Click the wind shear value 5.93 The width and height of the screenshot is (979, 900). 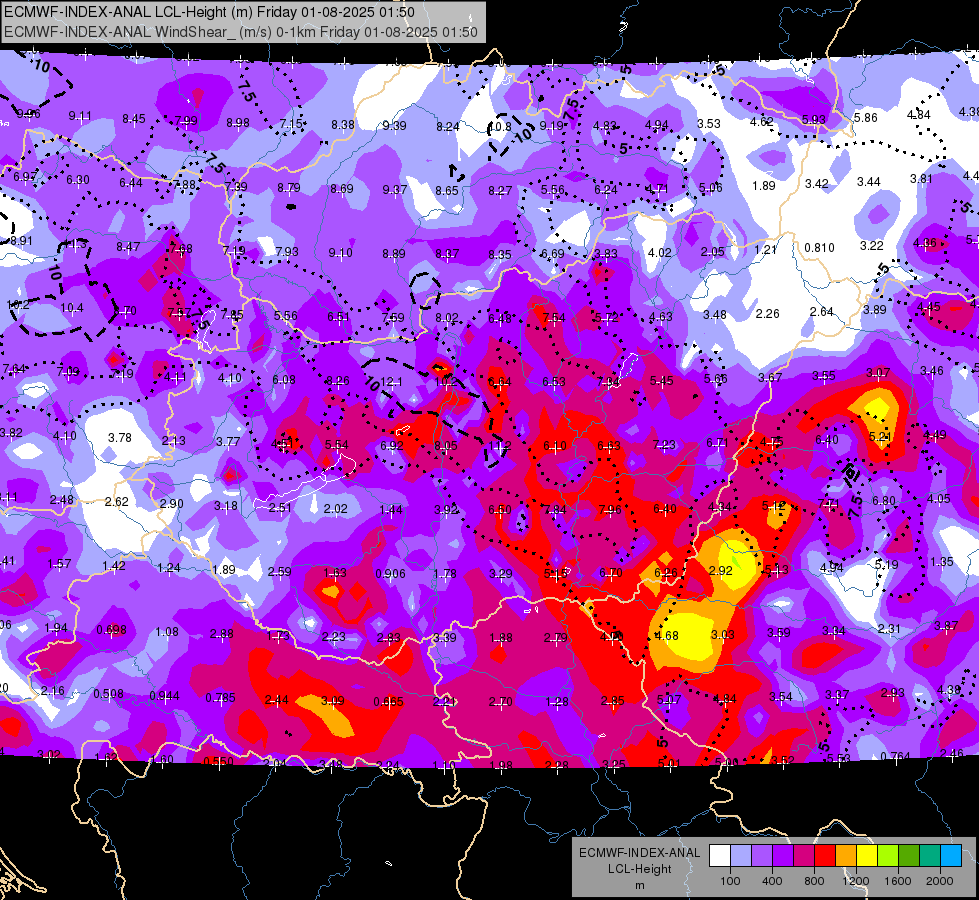click(x=814, y=119)
